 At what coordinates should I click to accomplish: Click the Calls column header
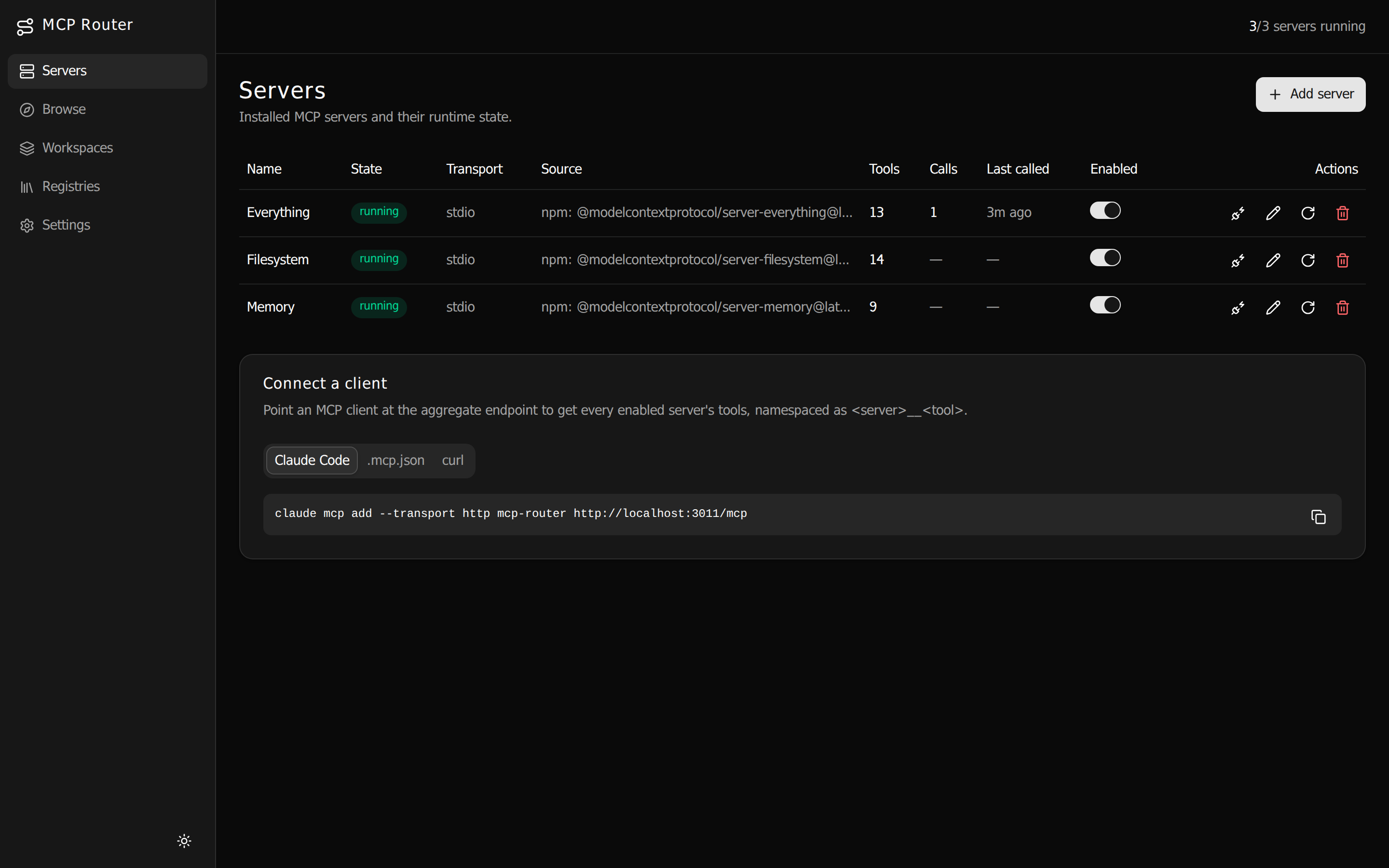click(943, 169)
